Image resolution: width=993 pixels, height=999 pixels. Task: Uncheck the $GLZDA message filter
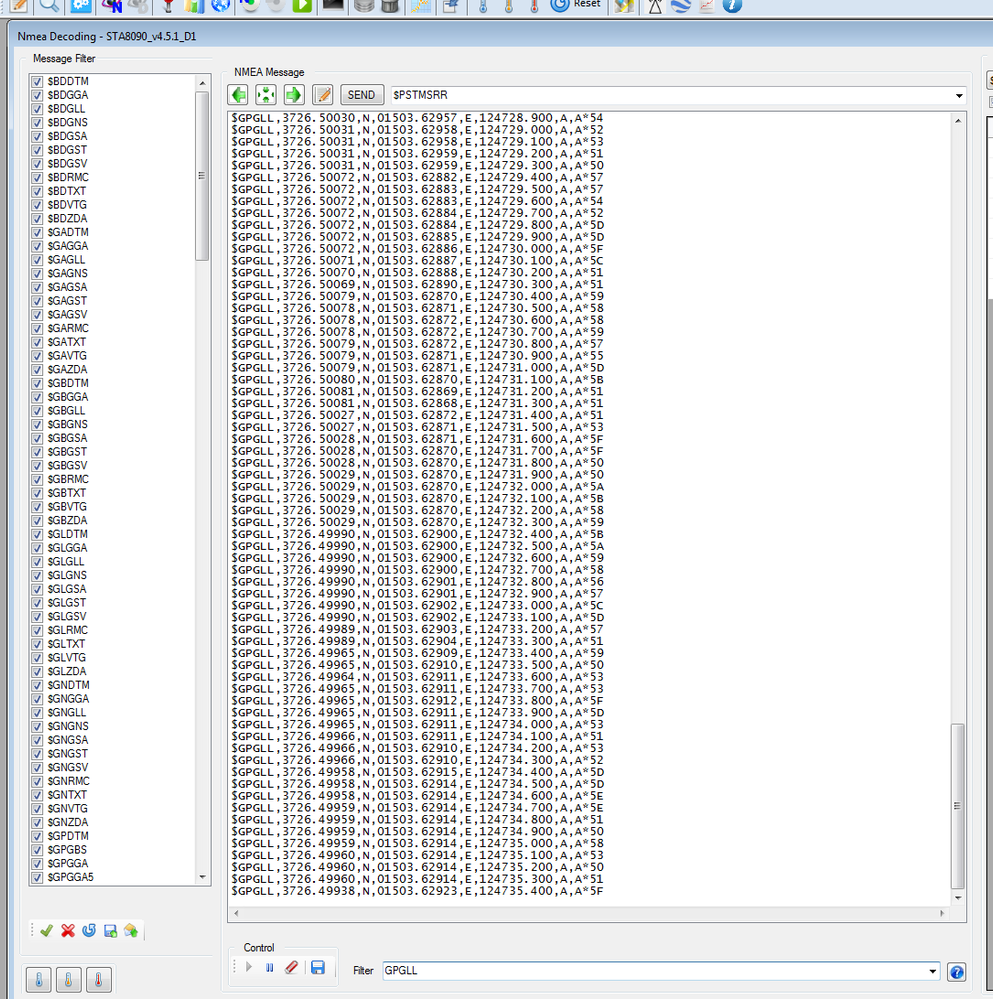tap(37, 672)
